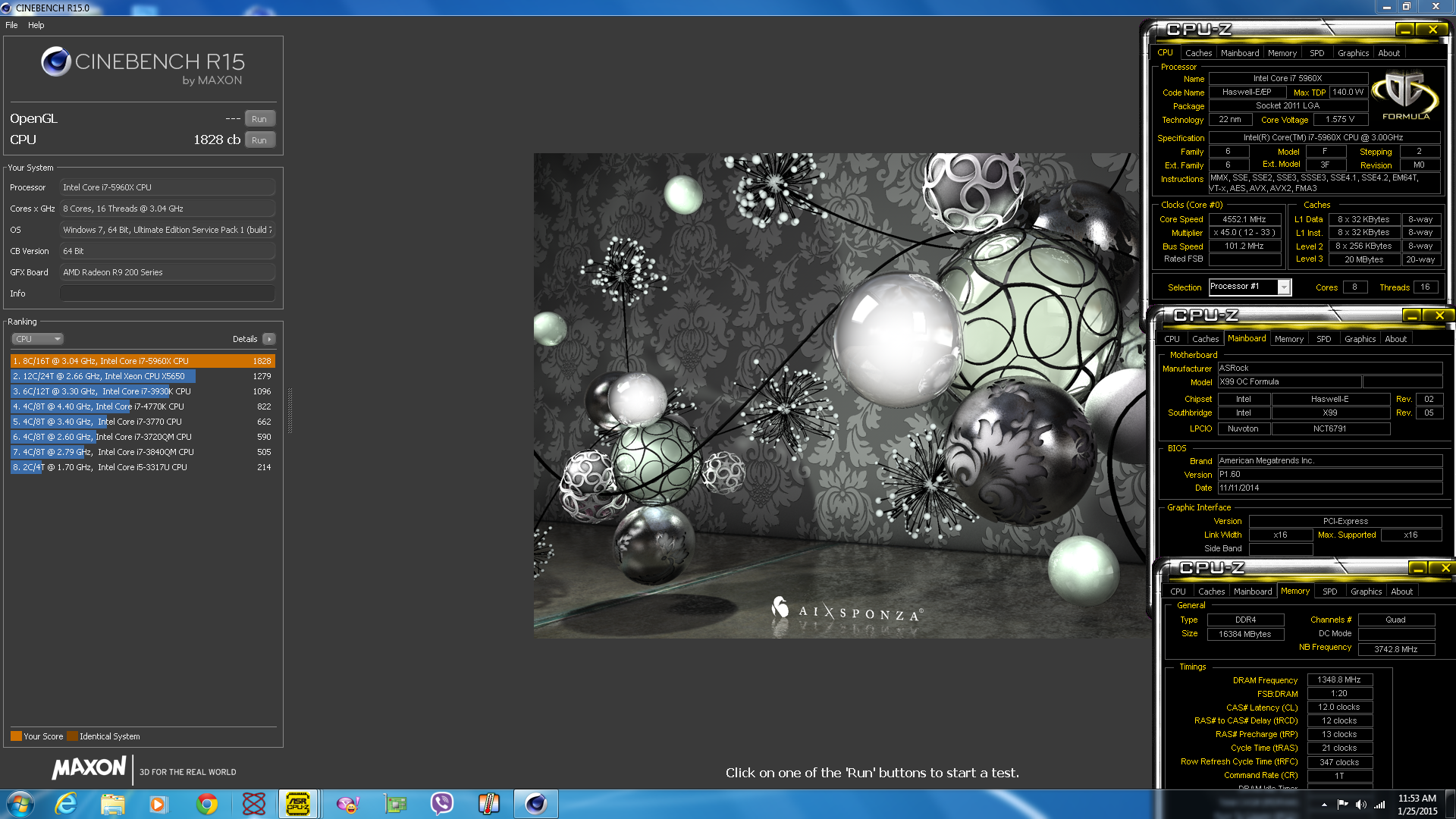Image resolution: width=1456 pixels, height=819 pixels.
Task: Click Core Speed value 4552.1 MHz
Action: tap(1244, 219)
